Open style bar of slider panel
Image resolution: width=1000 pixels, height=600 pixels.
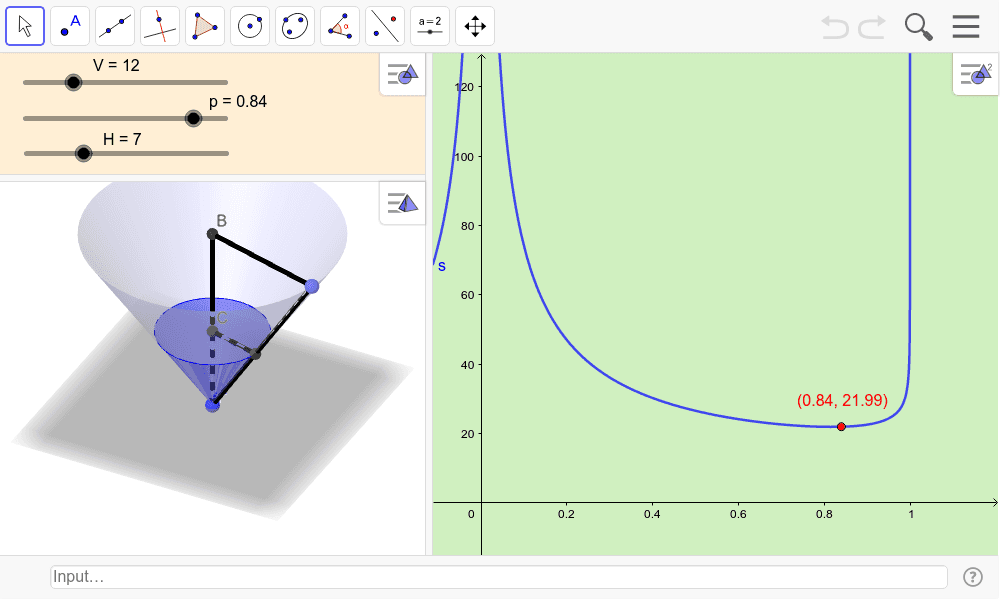[402, 75]
